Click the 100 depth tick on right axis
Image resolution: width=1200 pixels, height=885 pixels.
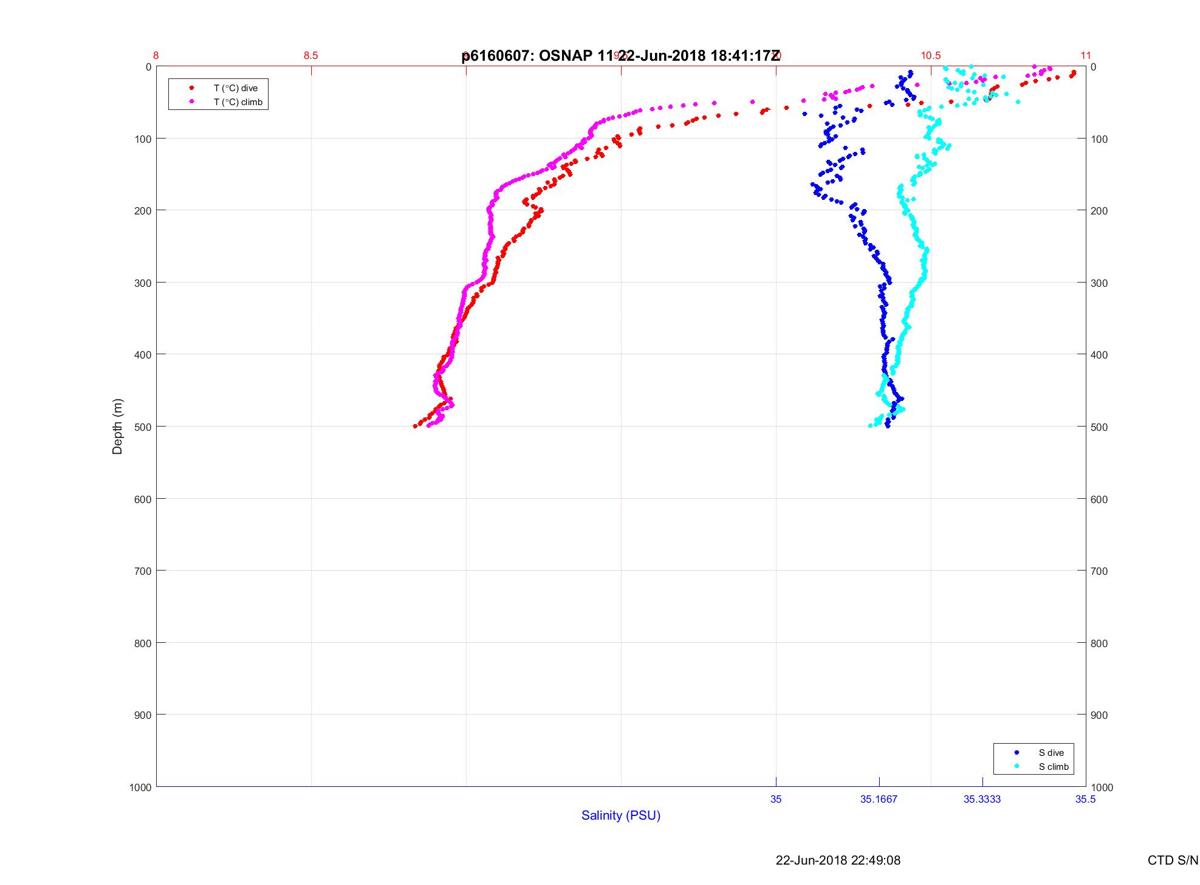click(x=1100, y=139)
